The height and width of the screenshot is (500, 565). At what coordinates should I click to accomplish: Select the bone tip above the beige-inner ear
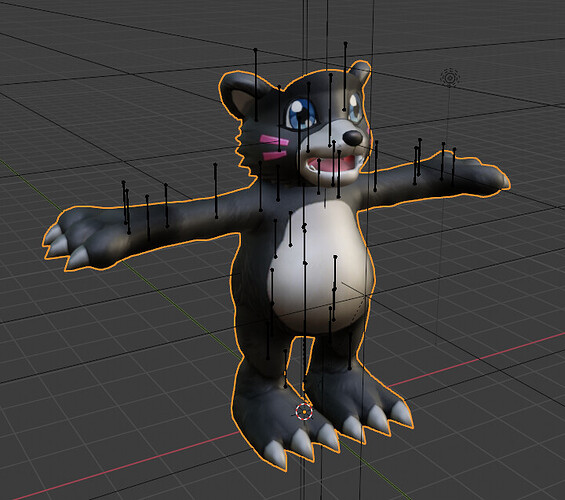tap(255, 50)
